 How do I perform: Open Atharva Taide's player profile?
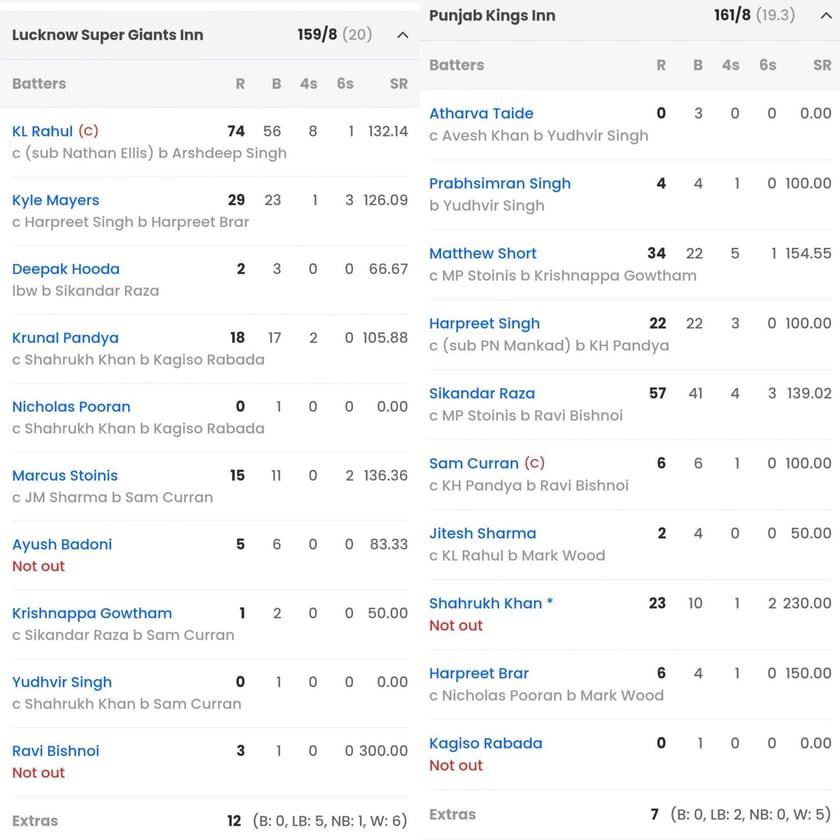(x=482, y=113)
